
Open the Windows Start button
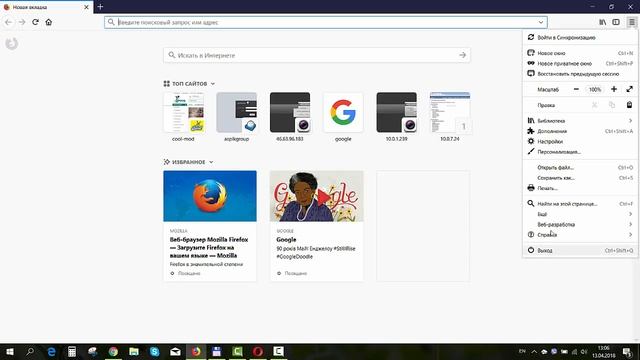[x=10, y=351]
